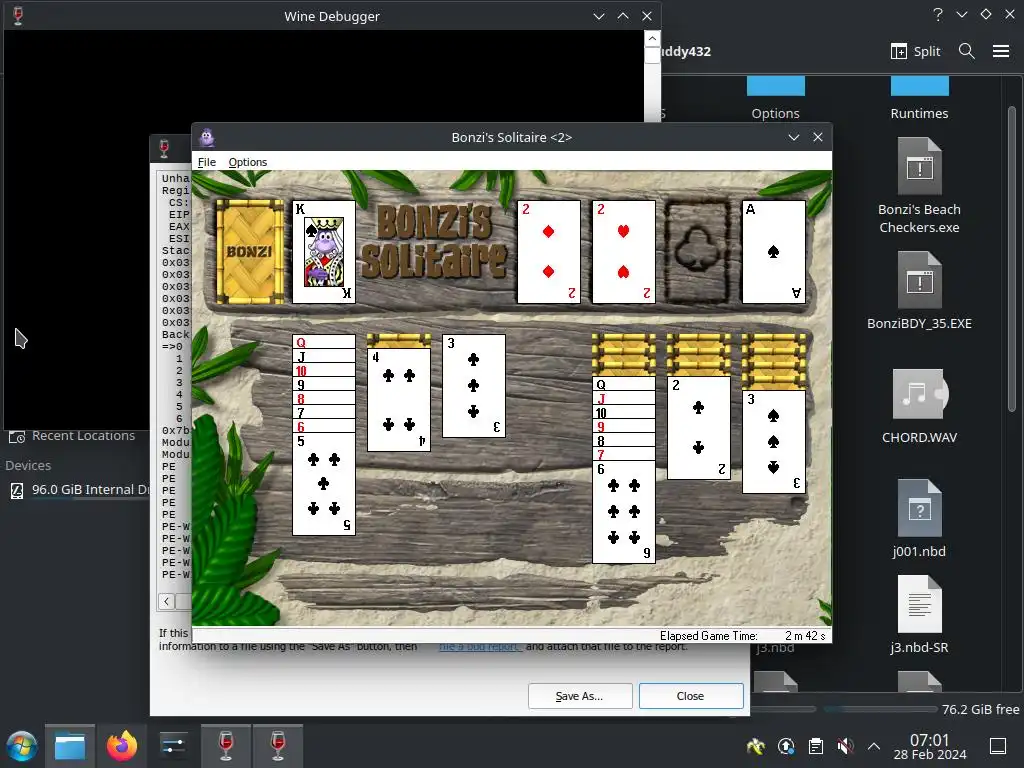The height and width of the screenshot is (768, 1024).
Task: Select the 2 of diamonds foundation card
Action: [549, 252]
